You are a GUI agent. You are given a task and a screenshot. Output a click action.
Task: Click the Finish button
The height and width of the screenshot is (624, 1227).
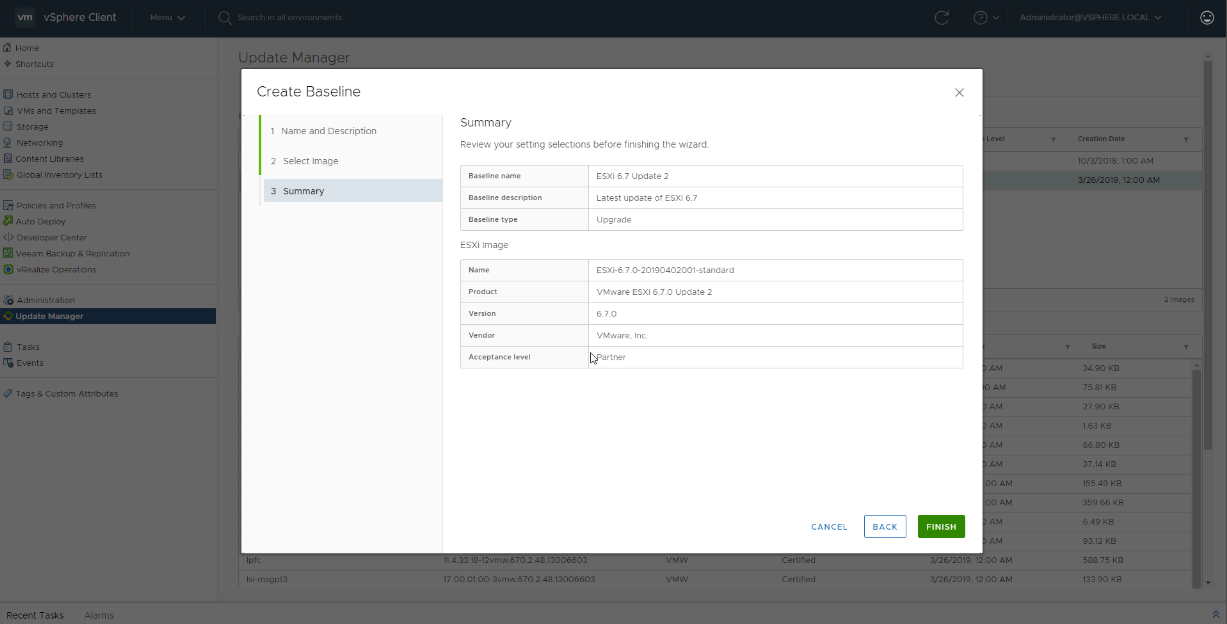pos(941,527)
